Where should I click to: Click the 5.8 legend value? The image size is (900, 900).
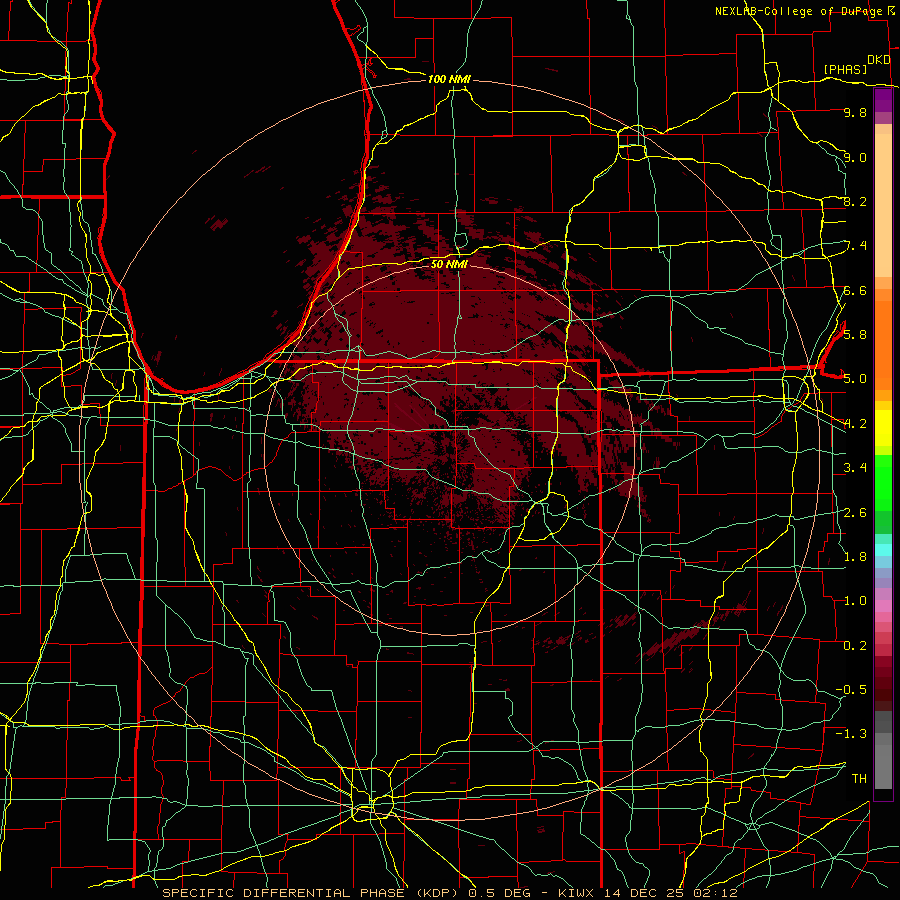click(x=855, y=334)
